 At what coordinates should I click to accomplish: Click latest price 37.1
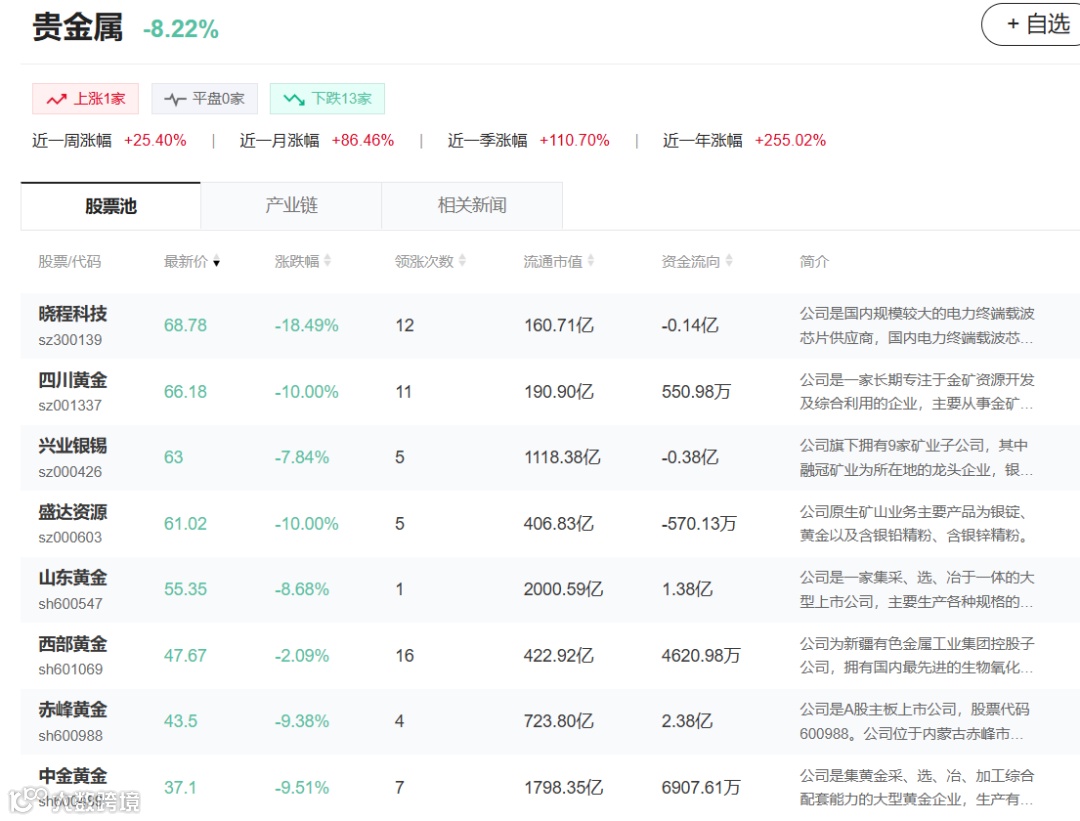tap(180, 787)
